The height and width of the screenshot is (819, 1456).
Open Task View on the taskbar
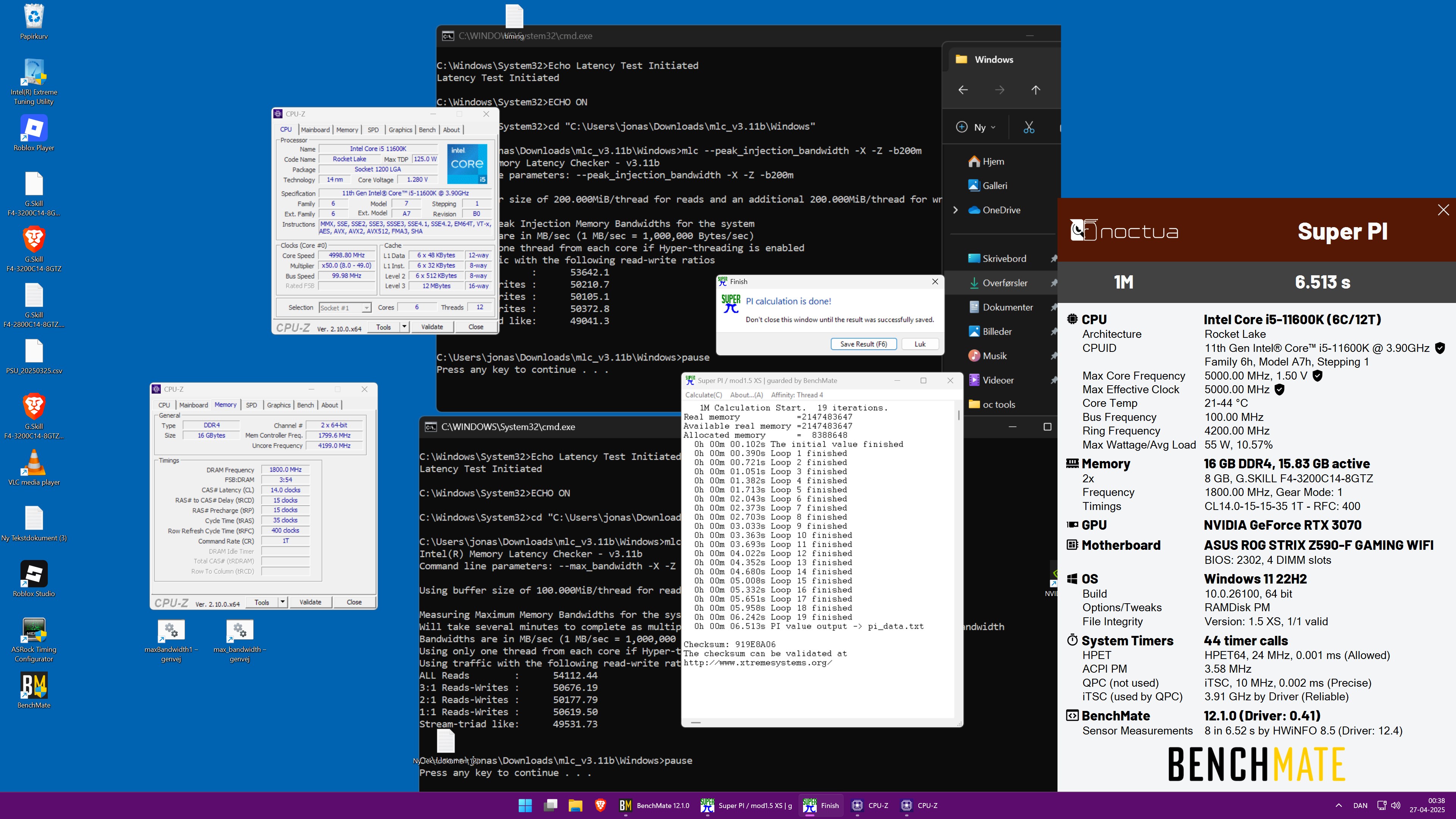pyautogui.click(x=551, y=805)
